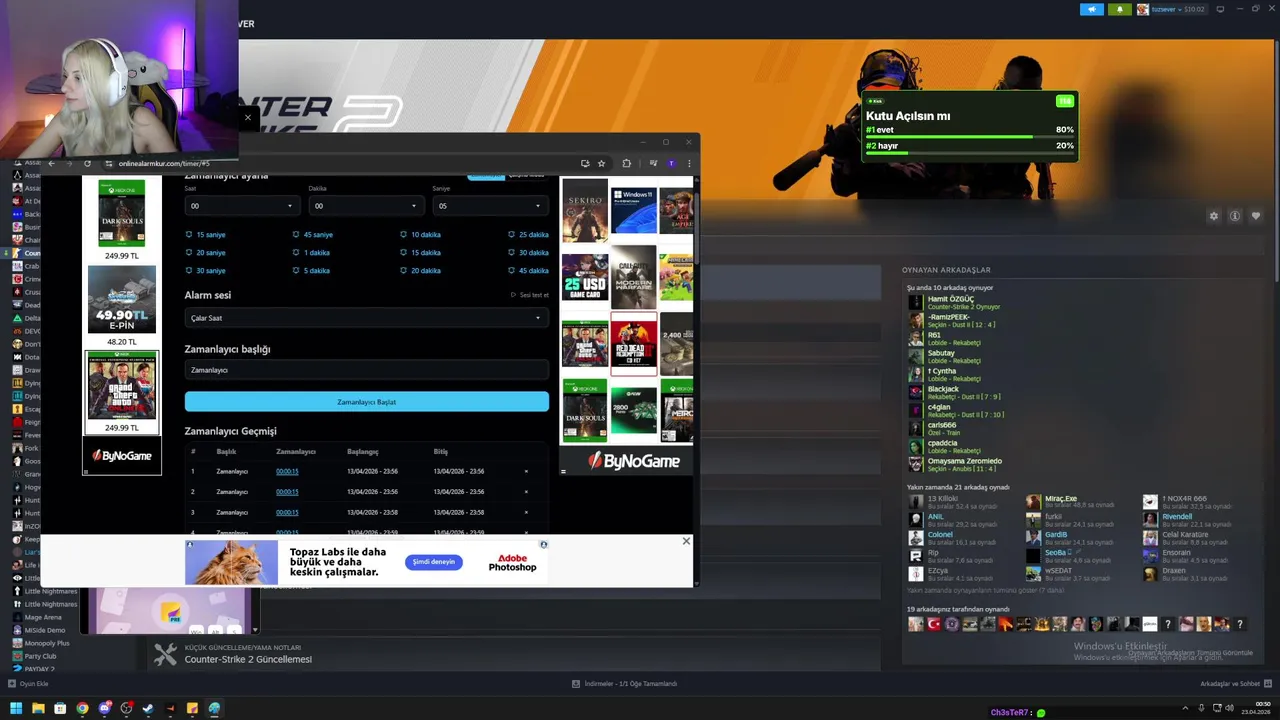Open Chrome from the taskbar
The height and width of the screenshot is (720, 1280).
point(82,709)
